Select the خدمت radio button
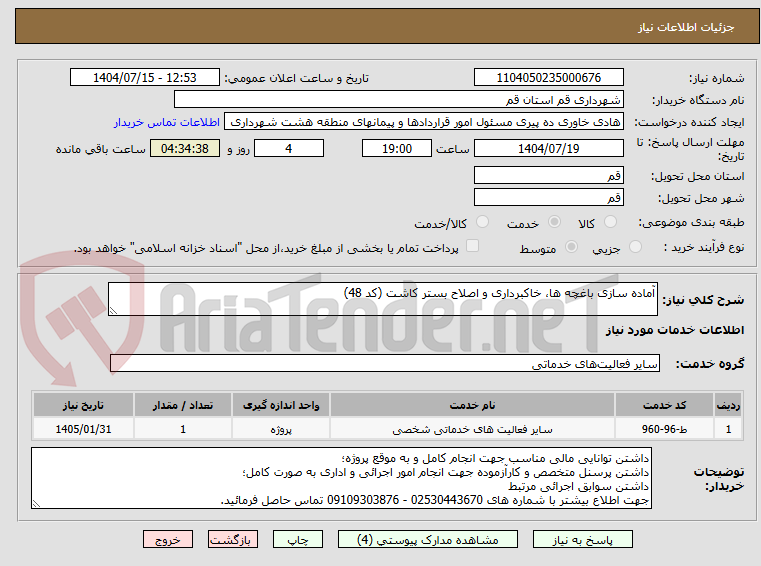 554,222
